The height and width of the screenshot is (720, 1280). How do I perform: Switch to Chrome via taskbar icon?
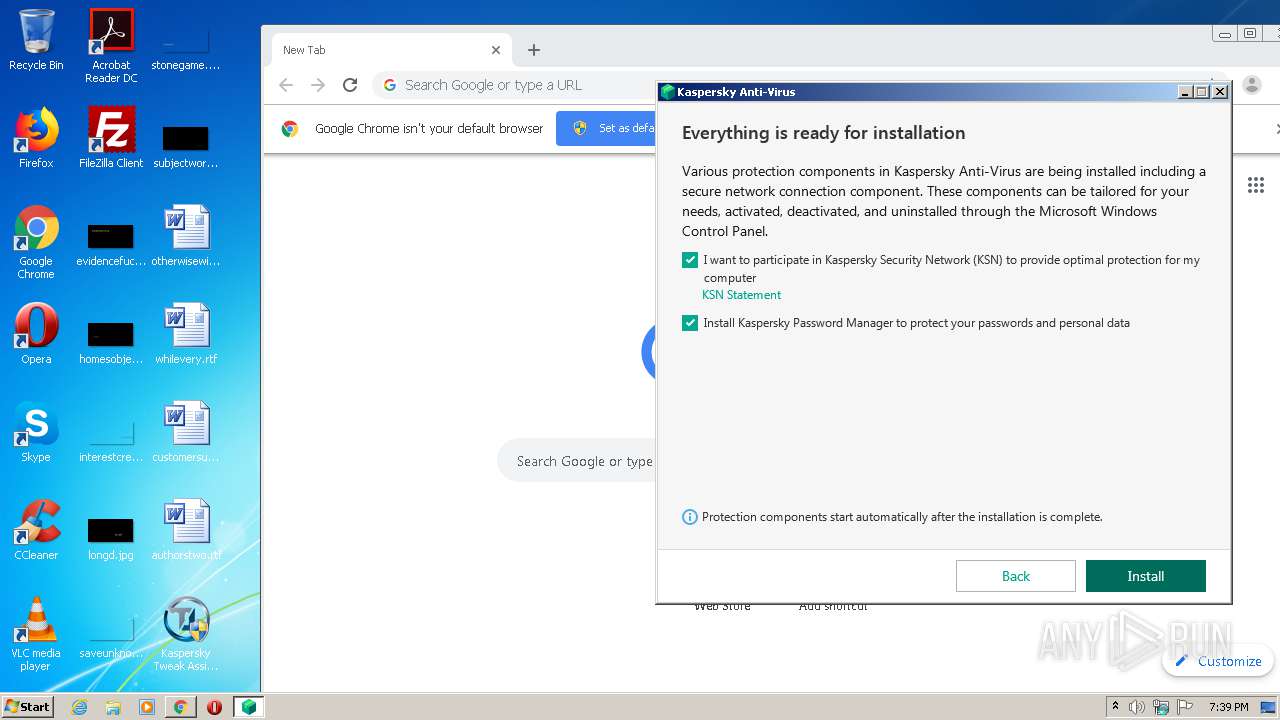[x=180, y=707]
